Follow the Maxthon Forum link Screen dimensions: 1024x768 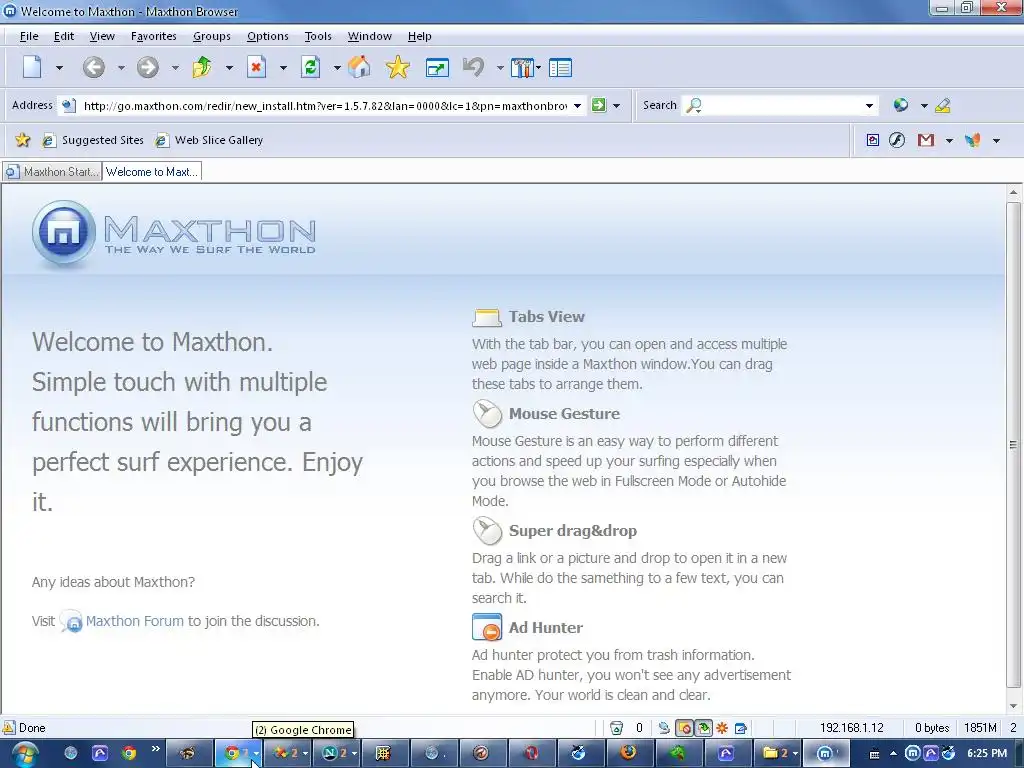pos(135,621)
